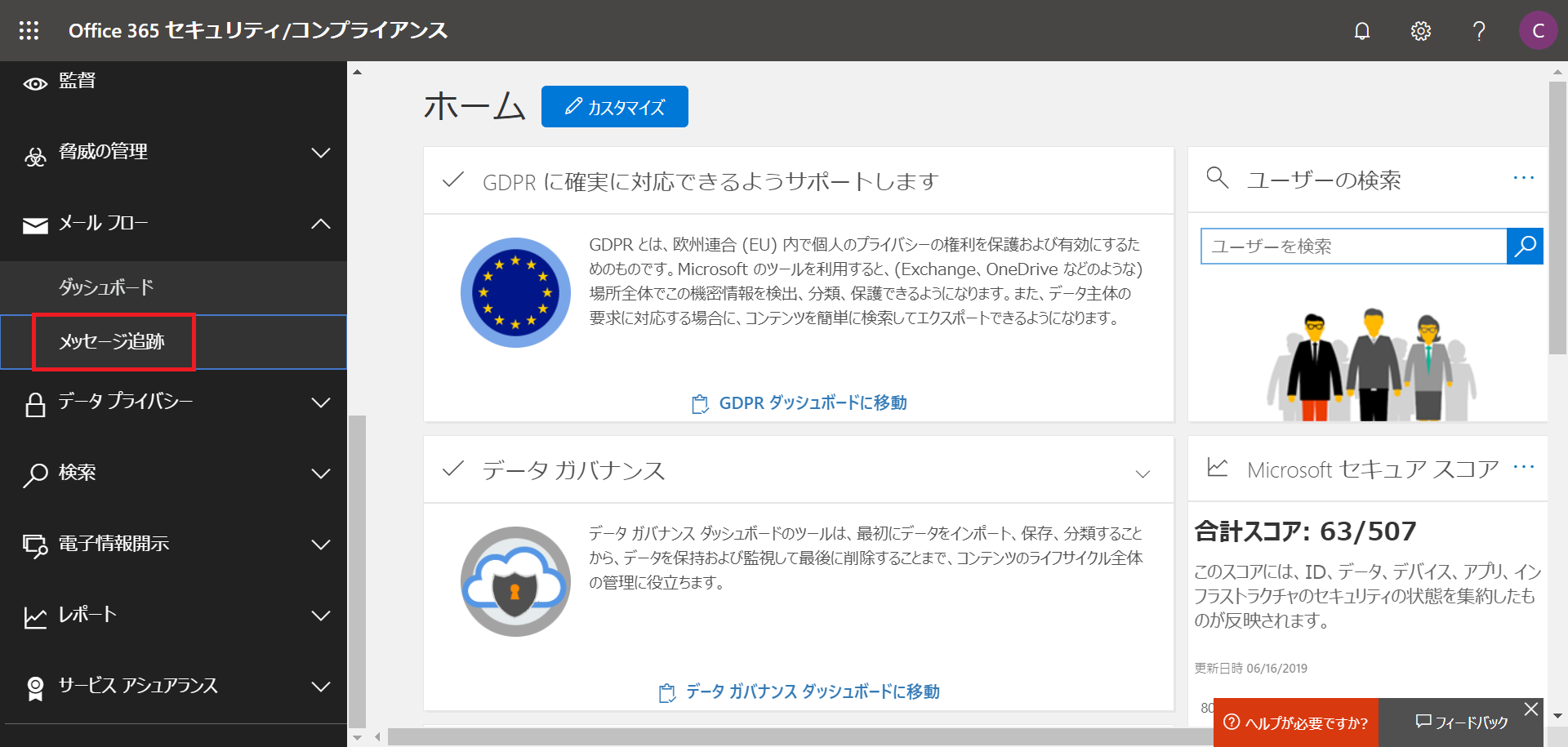1568x747 pixels.
Task: Click the データ プライバシー lock icon
Action: coord(35,405)
